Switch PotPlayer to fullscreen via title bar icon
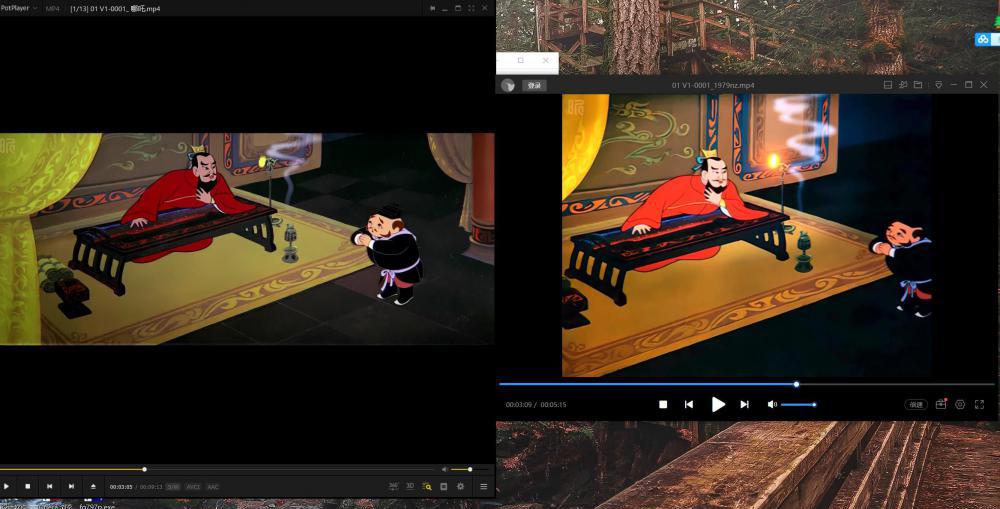This screenshot has width=1000, height=509. tap(471, 8)
